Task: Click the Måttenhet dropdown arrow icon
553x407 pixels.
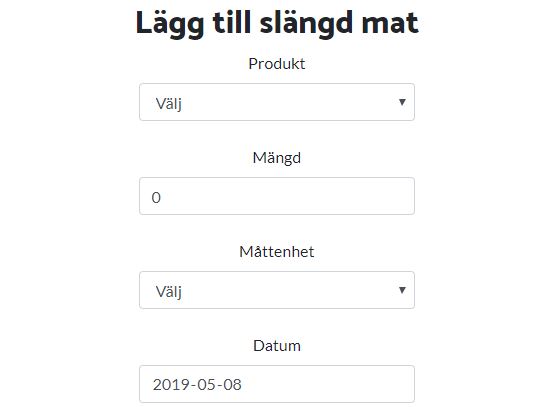Action: tap(402, 290)
